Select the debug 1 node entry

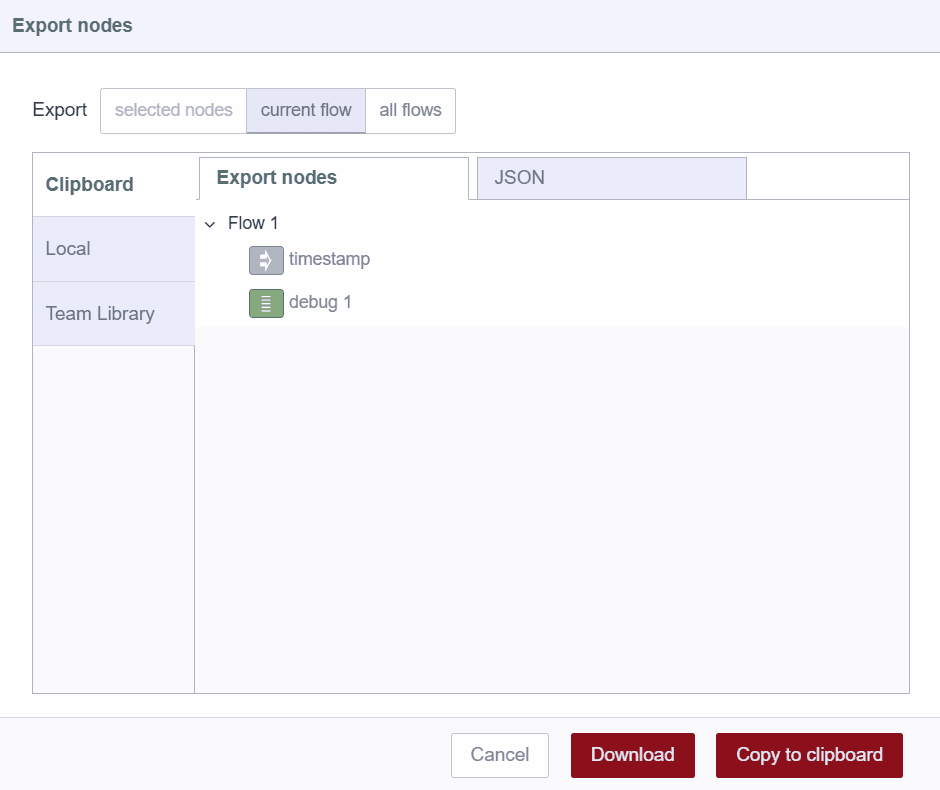tap(320, 302)
